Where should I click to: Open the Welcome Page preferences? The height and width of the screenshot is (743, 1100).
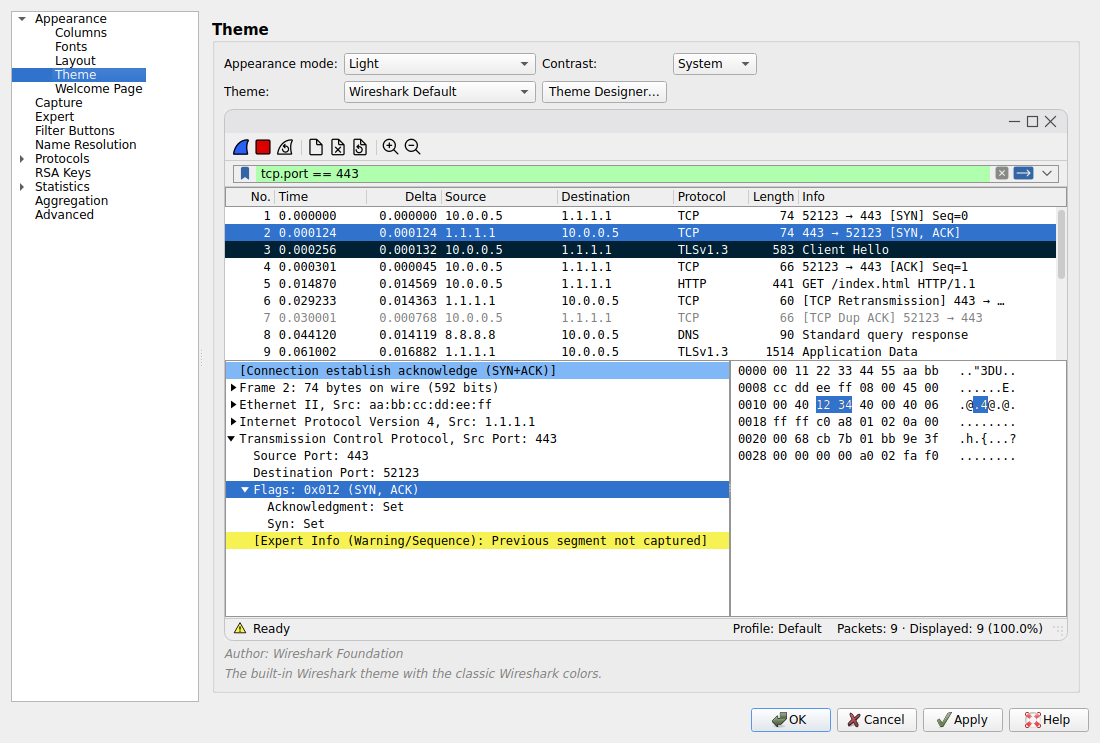coord(98,89)
